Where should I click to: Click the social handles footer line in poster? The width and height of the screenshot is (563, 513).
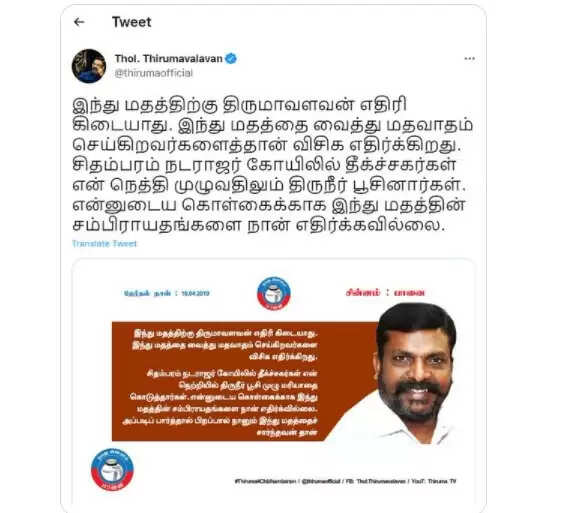click(345, 481)
